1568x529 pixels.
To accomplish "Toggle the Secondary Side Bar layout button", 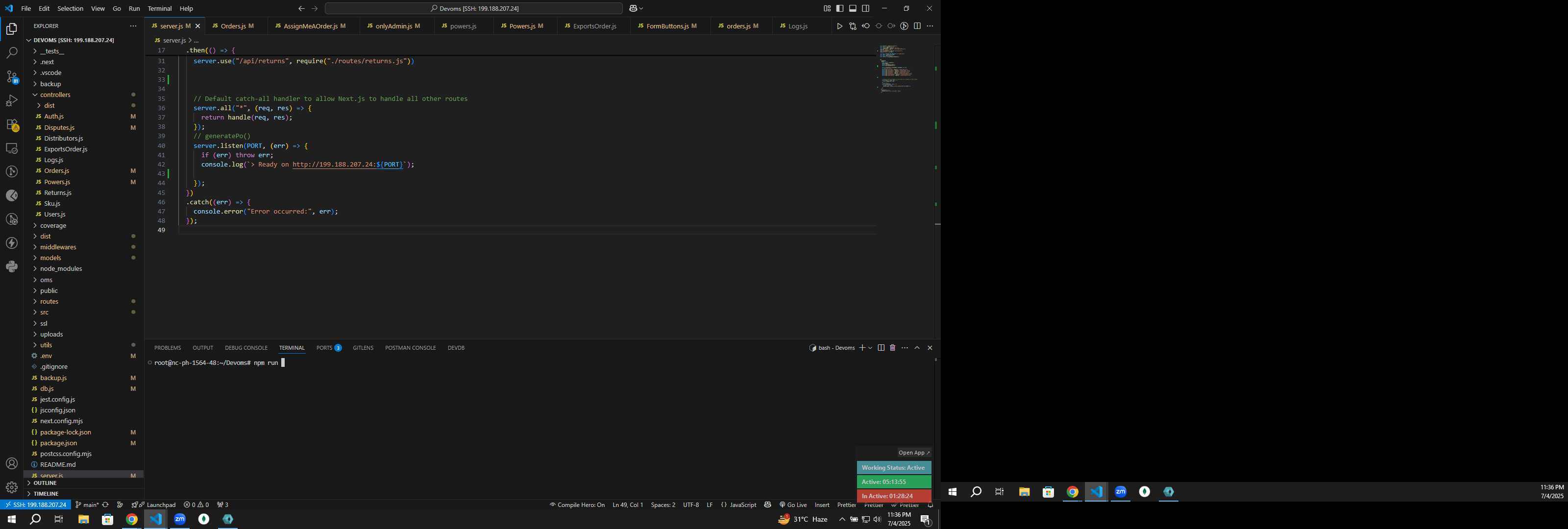I will click(865, 8).
